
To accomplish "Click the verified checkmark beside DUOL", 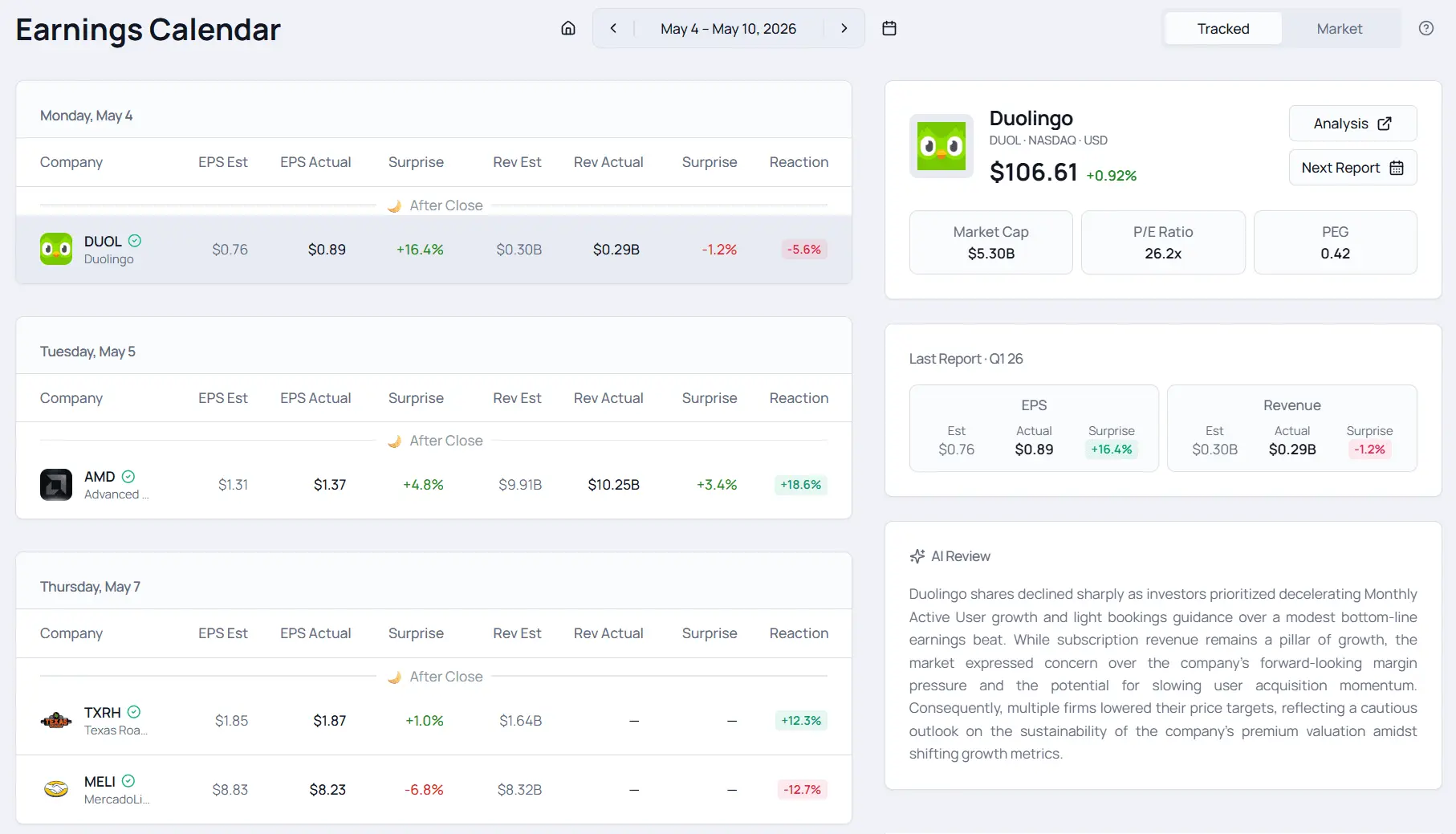I will tap(135, 241).
